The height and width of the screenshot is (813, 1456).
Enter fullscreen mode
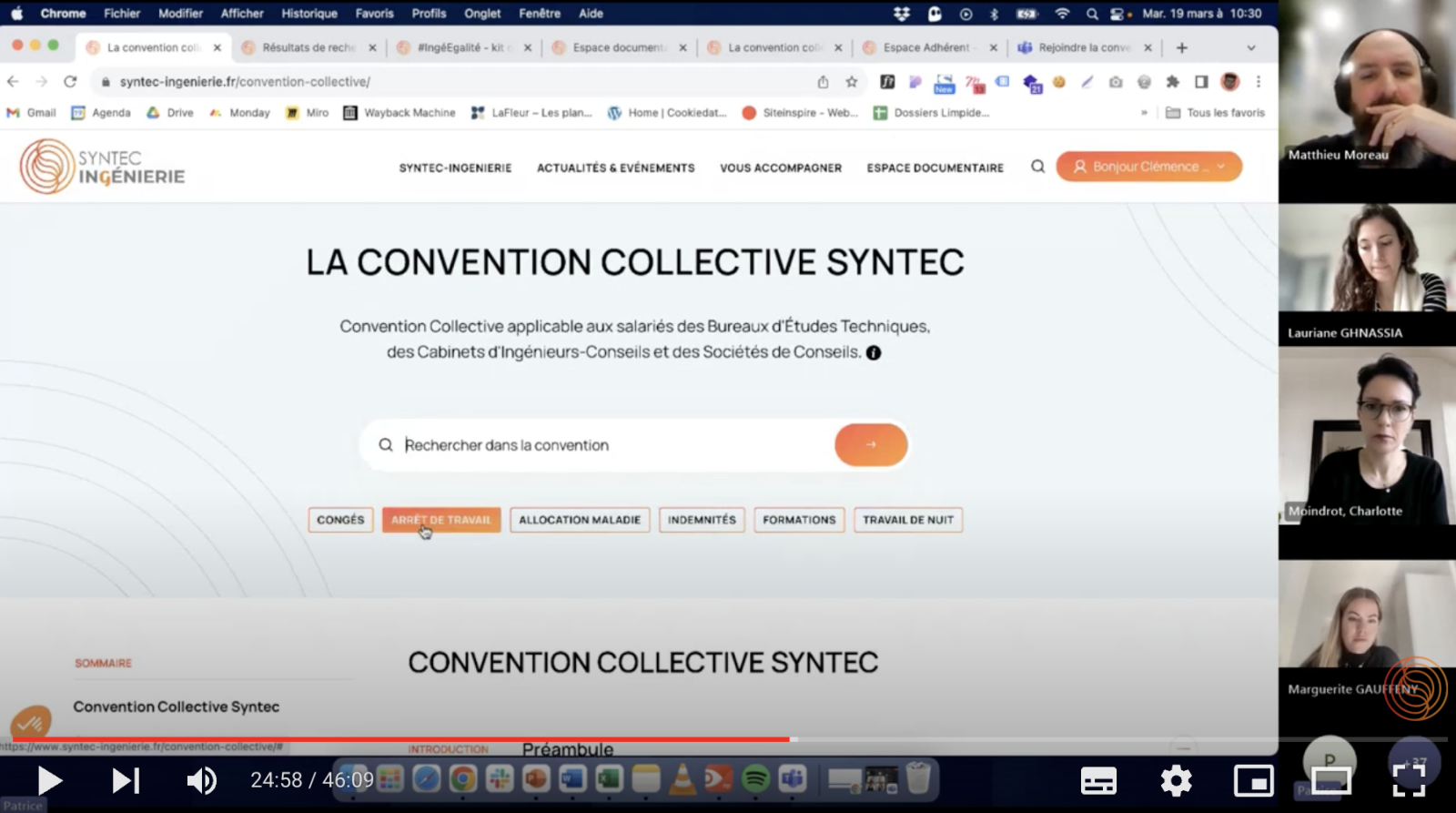(1408, 780)
